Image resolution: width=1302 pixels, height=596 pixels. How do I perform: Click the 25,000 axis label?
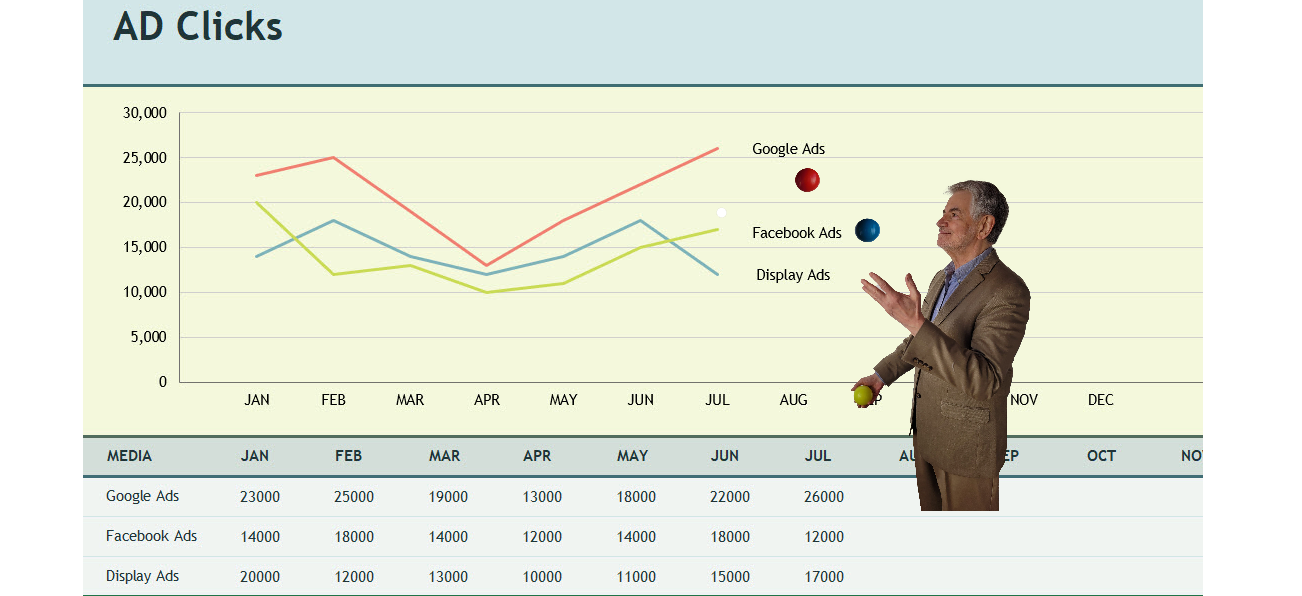(x=145, y=158)
